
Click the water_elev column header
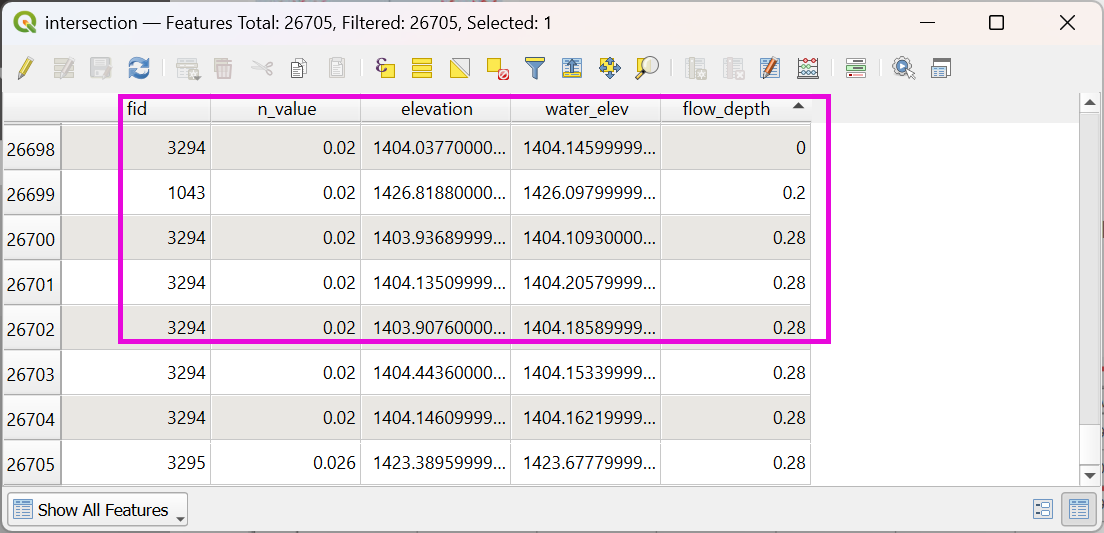(585, 109)
